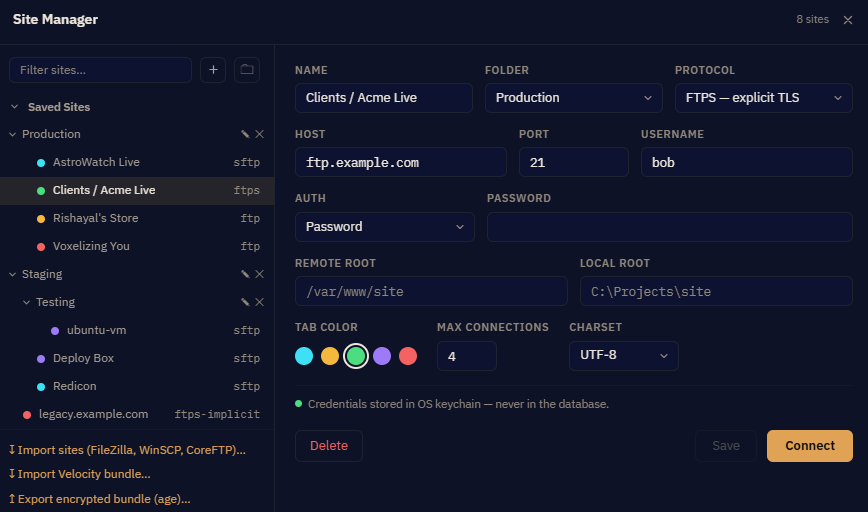Edit the Testing folder name pencil icon
This screenshot has width=868, height=512.
(x=245, y=302)
